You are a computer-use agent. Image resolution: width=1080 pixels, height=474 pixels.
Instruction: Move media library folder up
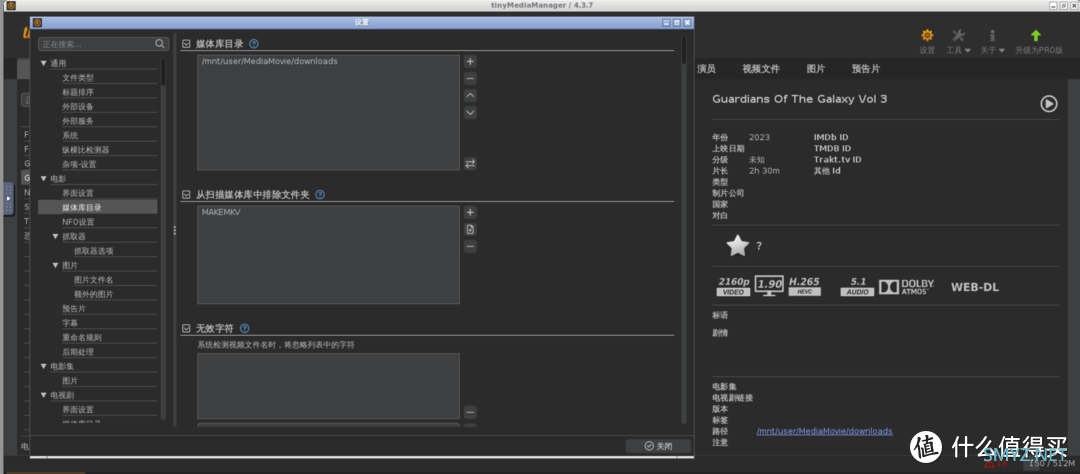pyautogui.click(x=470, y=95)
